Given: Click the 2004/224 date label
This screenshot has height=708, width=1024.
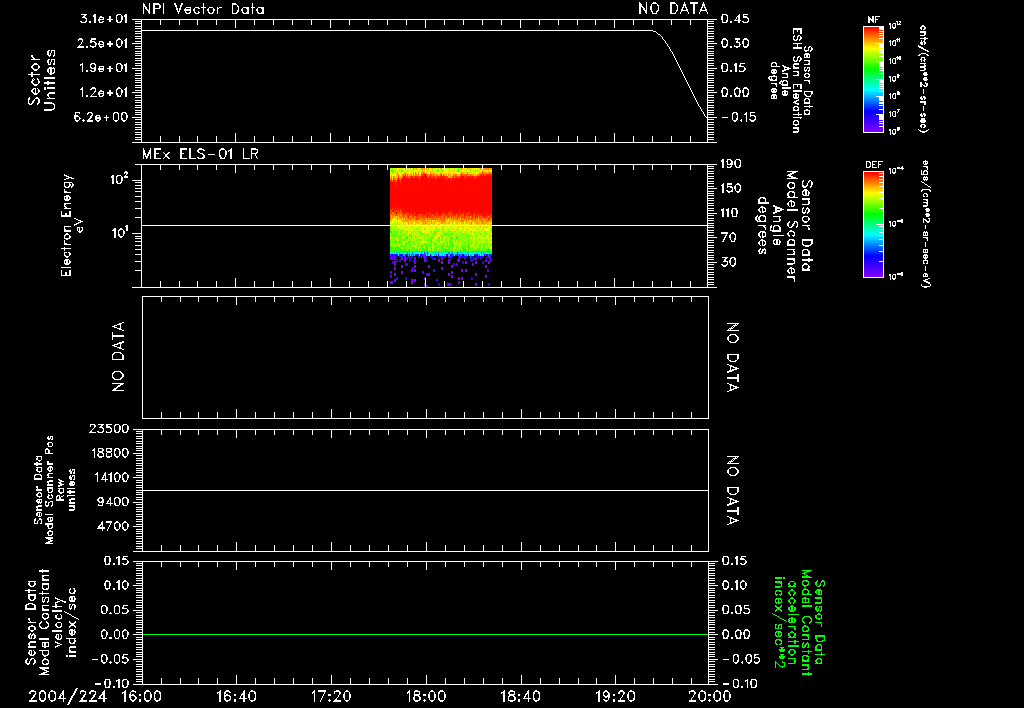Looking at the screenshot, I should 67,696.
